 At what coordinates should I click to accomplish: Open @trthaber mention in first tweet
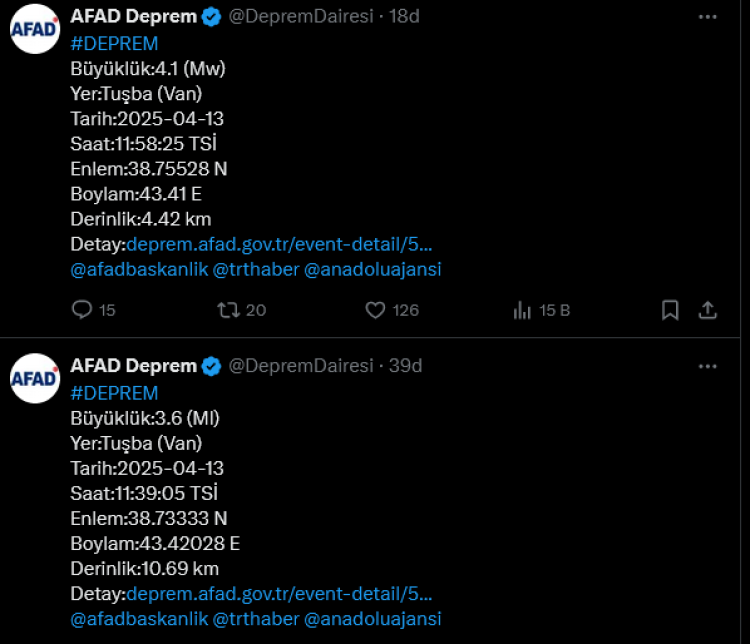pyautogui.click(x=256, y=269)
